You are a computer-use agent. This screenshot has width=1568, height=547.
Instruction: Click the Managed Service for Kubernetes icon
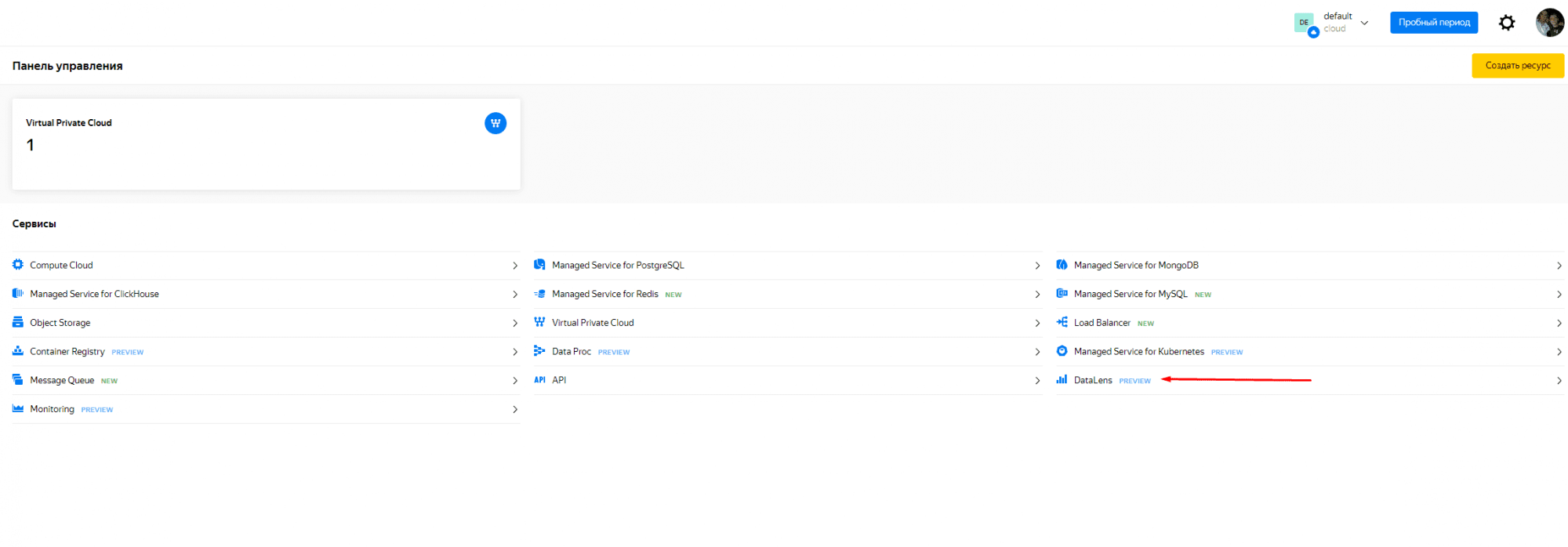1062,351
